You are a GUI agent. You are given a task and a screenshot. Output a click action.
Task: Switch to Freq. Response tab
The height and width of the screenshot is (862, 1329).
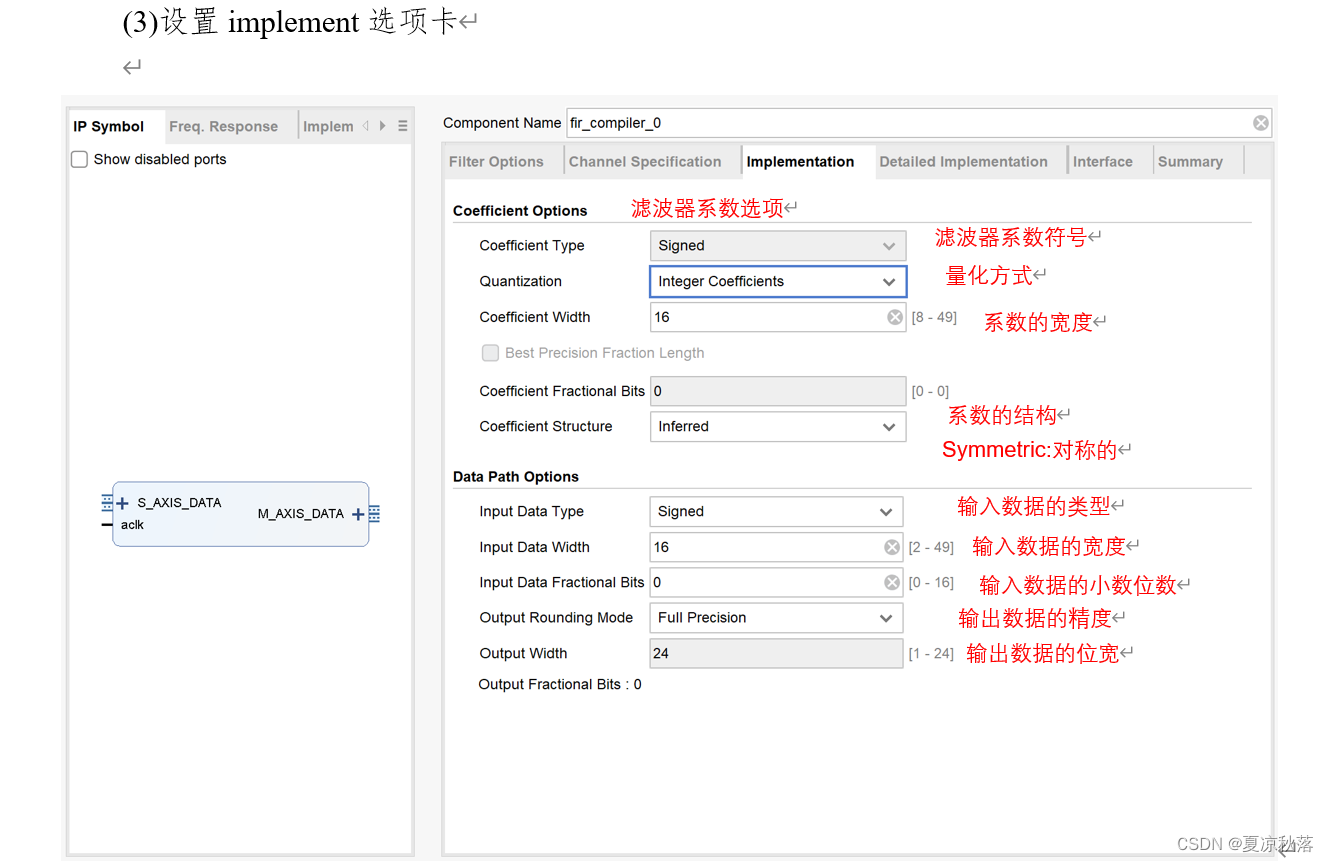(224, 126)
